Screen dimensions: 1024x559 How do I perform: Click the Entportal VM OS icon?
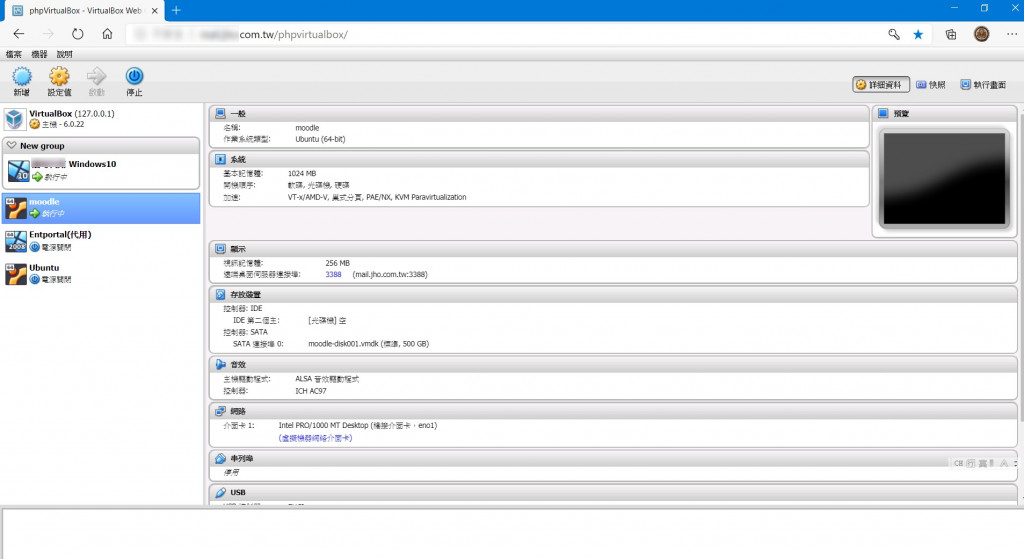click(16, 241)
